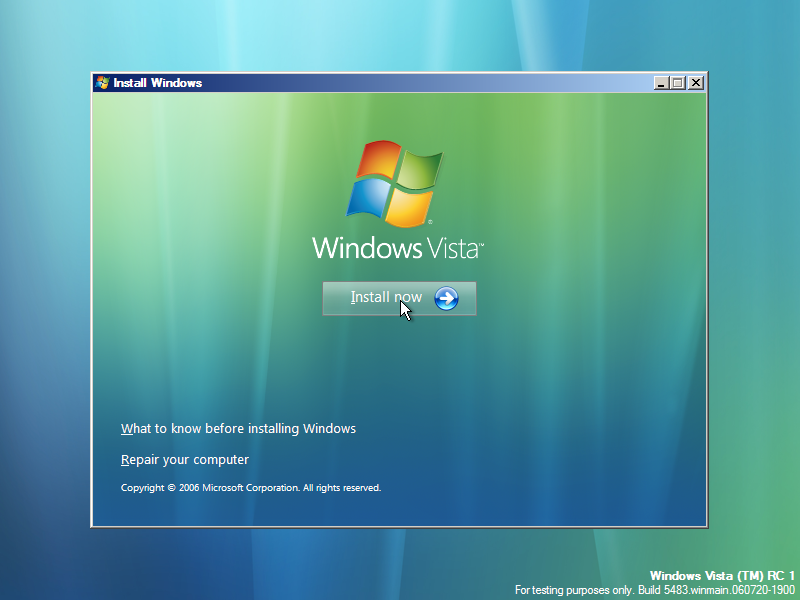800x600 pixels.
Task: Click the Windows Vista (TM) RC 1 text
Action: [x=722, y=576]
